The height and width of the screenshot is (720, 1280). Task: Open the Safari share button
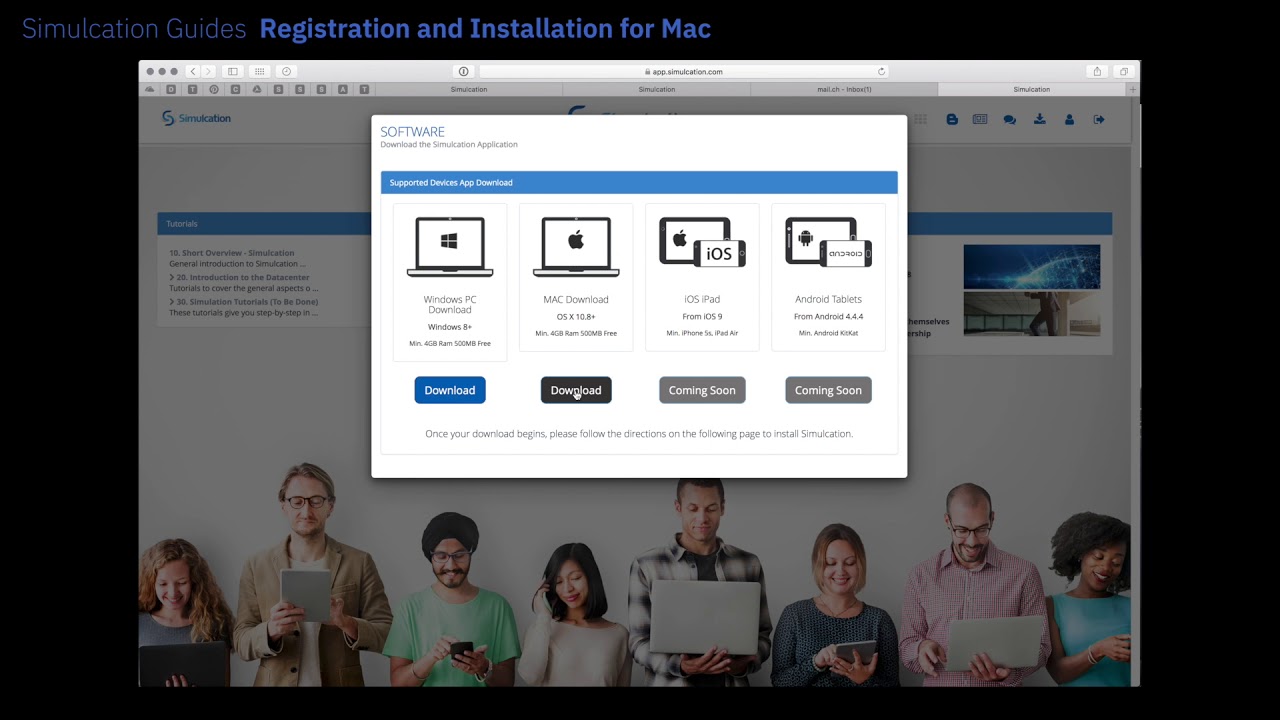(x=1097, y=71)
